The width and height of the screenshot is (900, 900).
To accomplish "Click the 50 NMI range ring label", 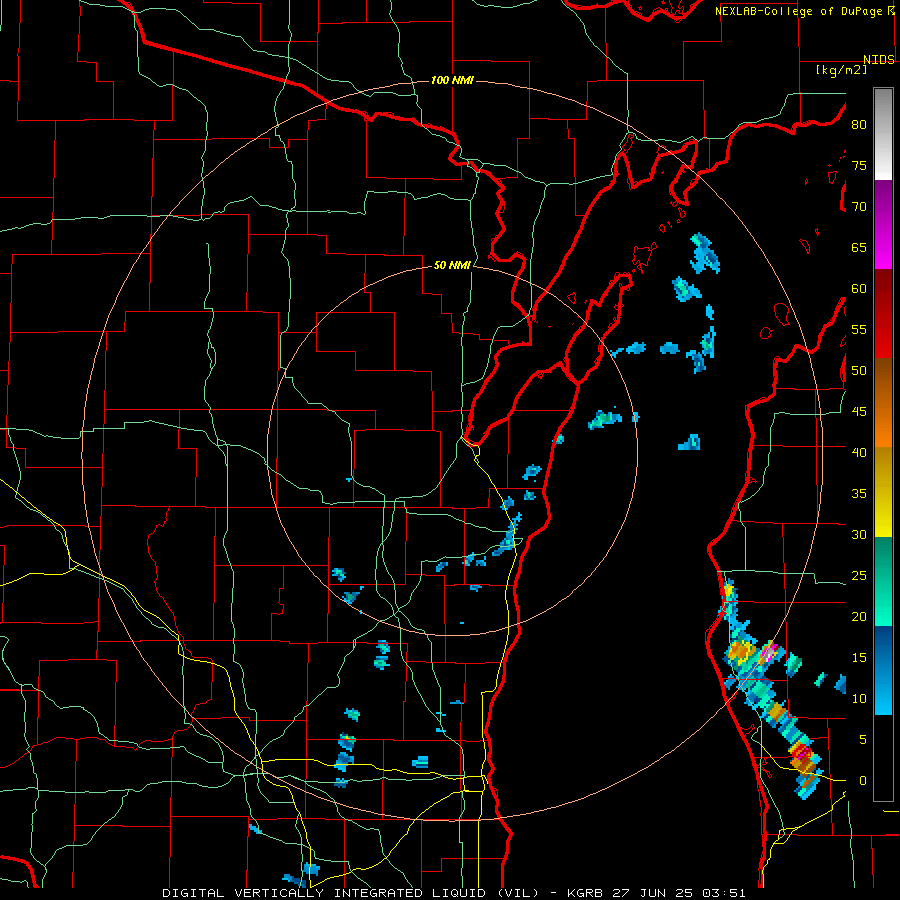I will (452, 265).
